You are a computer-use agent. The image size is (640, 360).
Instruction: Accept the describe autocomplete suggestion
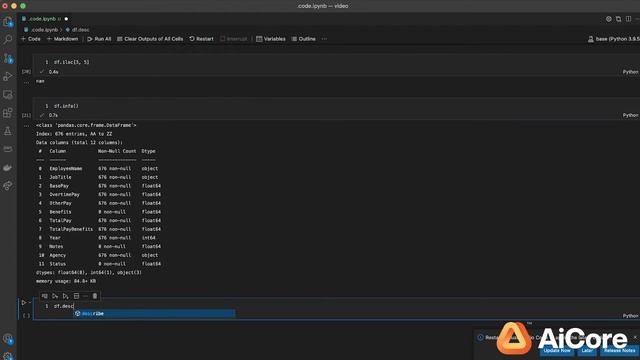point(154,313)
